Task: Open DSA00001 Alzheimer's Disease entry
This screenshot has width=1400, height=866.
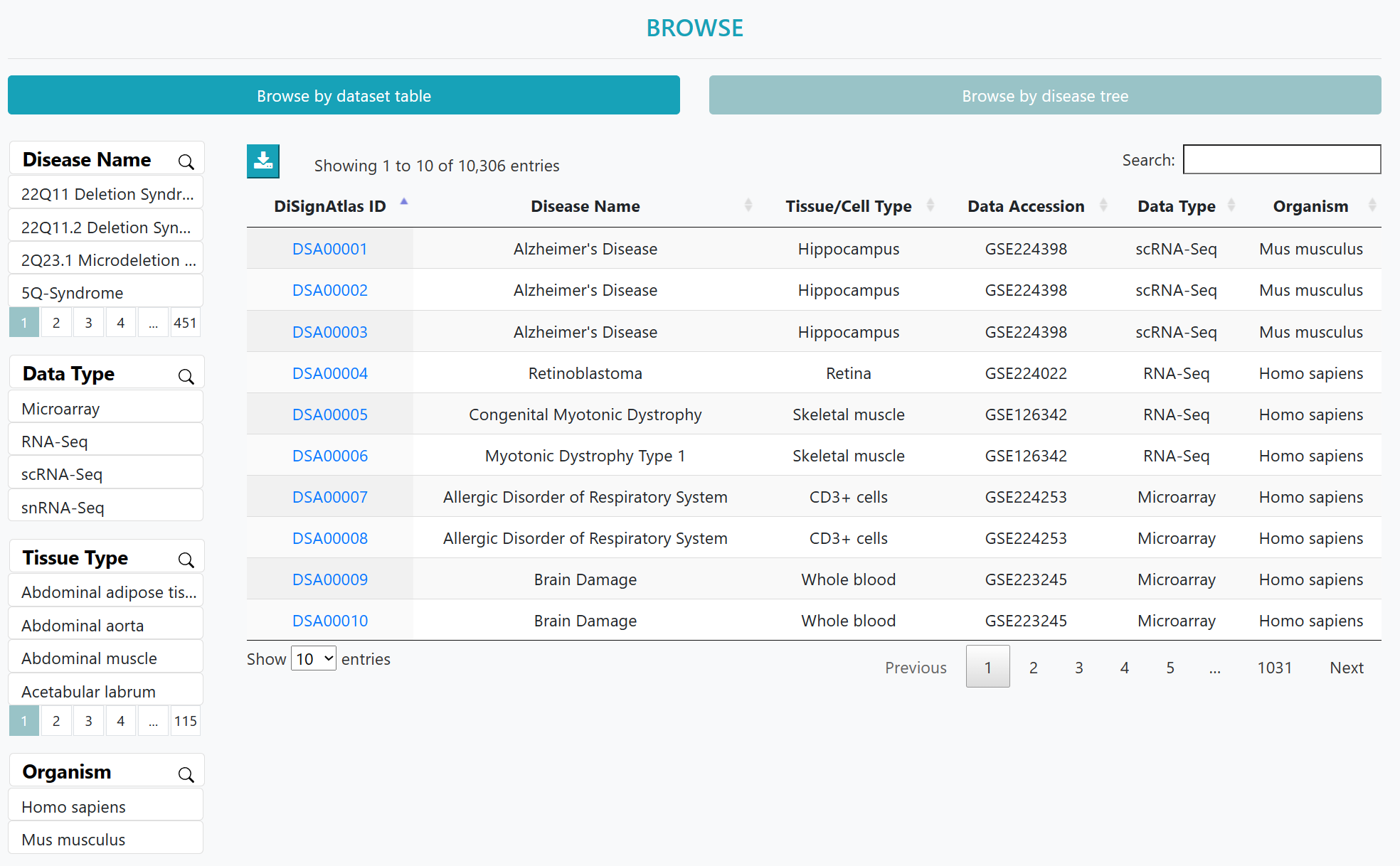Action: [x=331, y=249]
